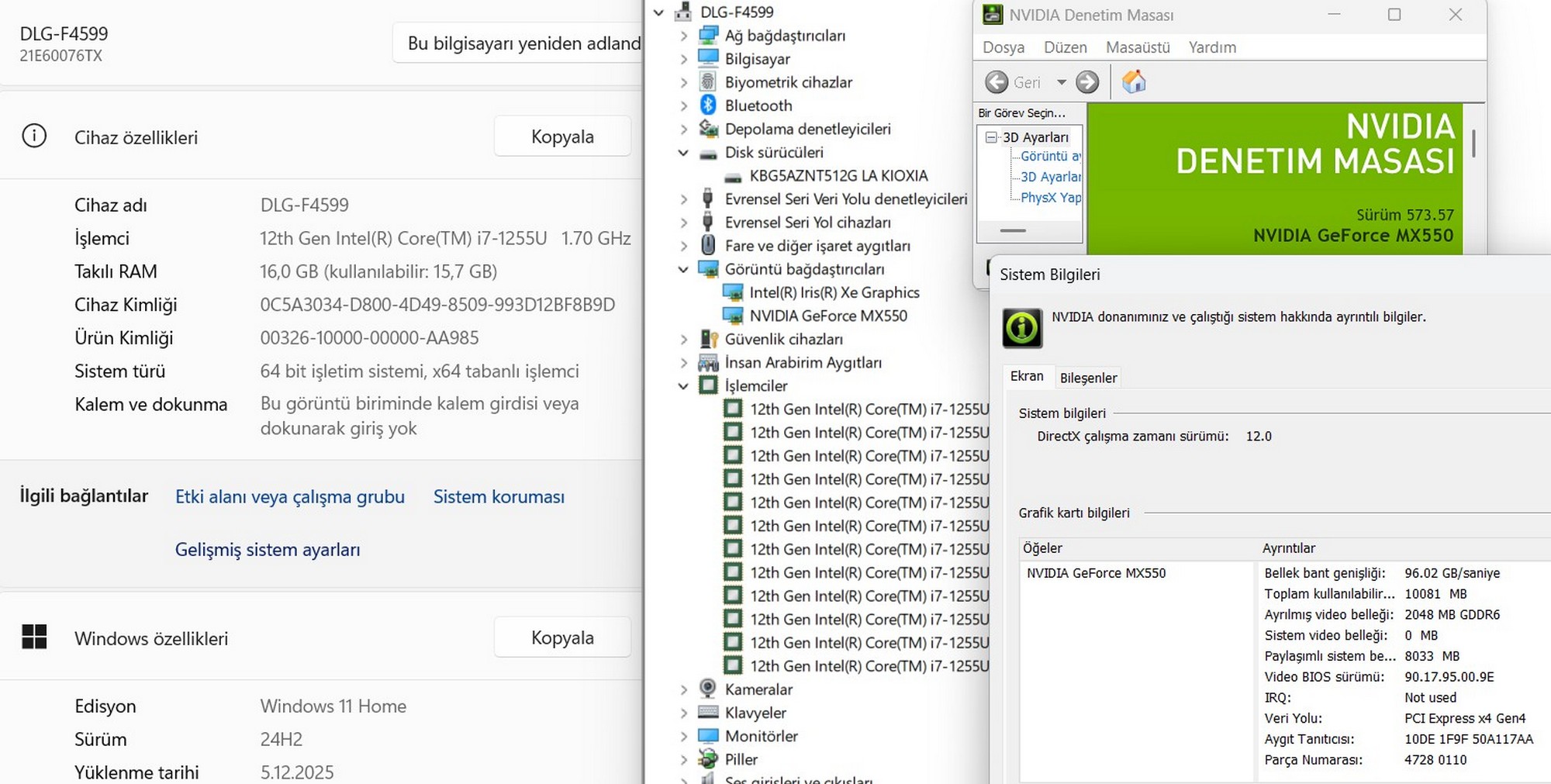The image size is (1551, 784).
Task: Click Kopyala button for Cihaz özellikleri
Action: (562, 136)
